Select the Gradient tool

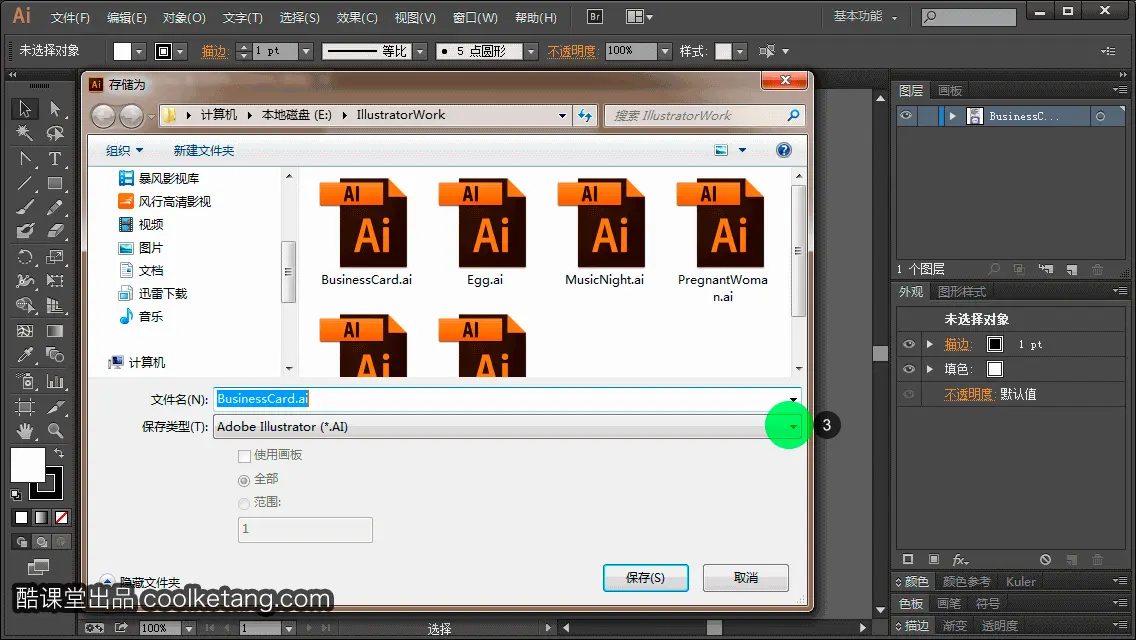[x=55, y=331]
